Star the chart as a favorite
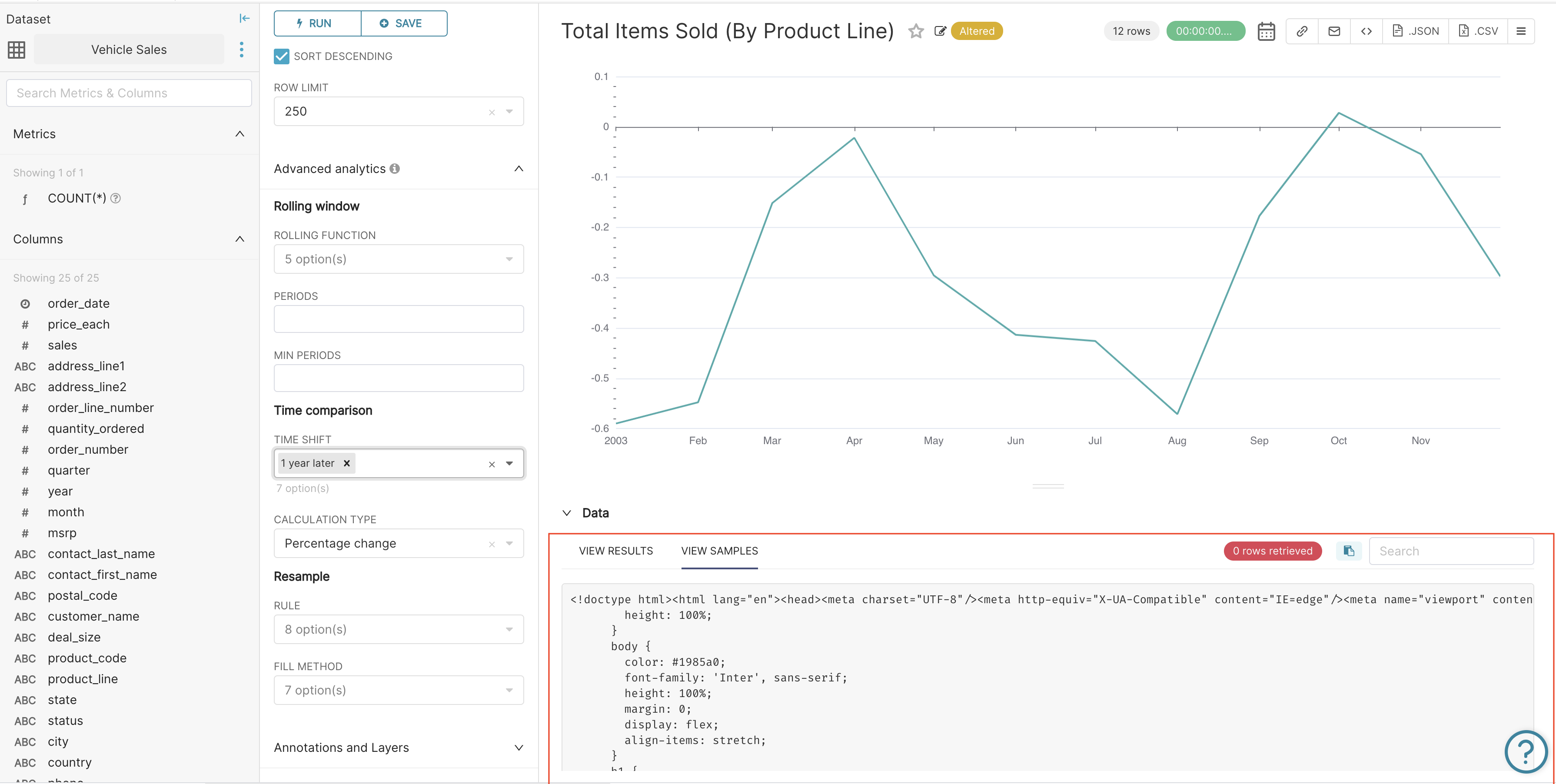This screenshot has width=1556, height=784. tap(916, 31)
